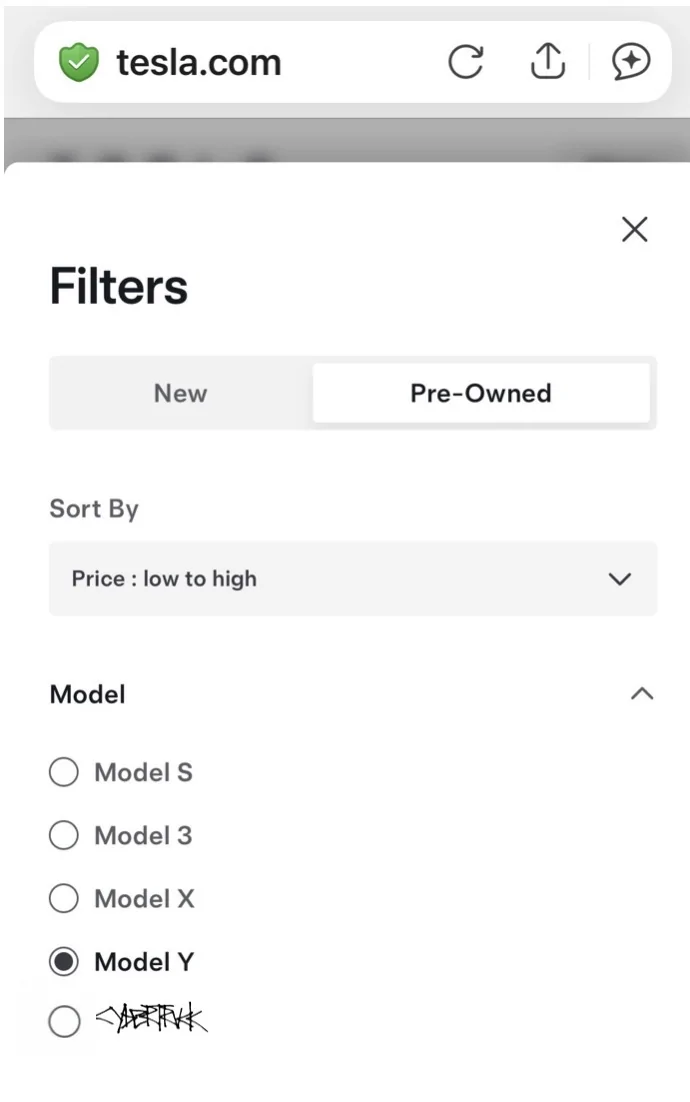Open the Price : low to high selector
This screenshot has height=1102, width=690.
point(353,579)
